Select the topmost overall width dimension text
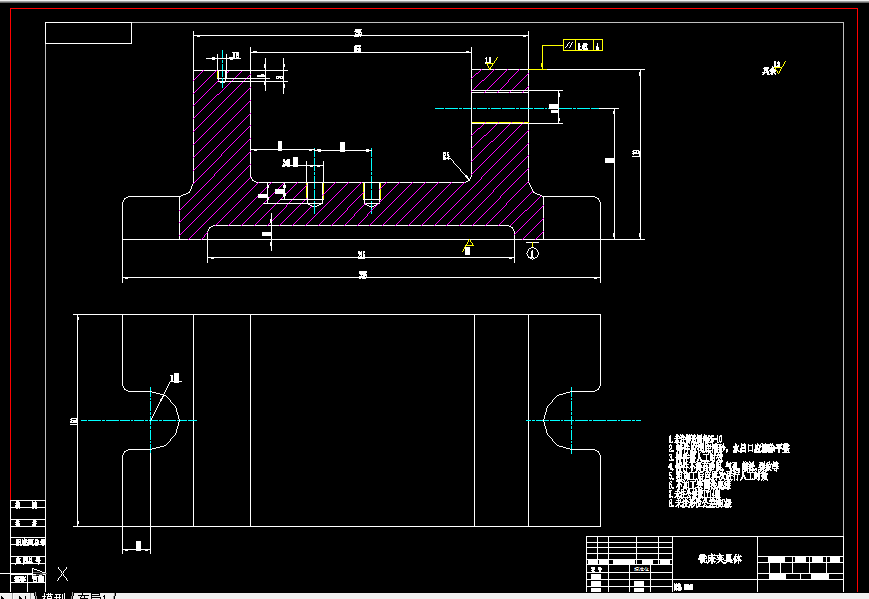The width and height of the screenshot is (869, 599). coord(359,33)
